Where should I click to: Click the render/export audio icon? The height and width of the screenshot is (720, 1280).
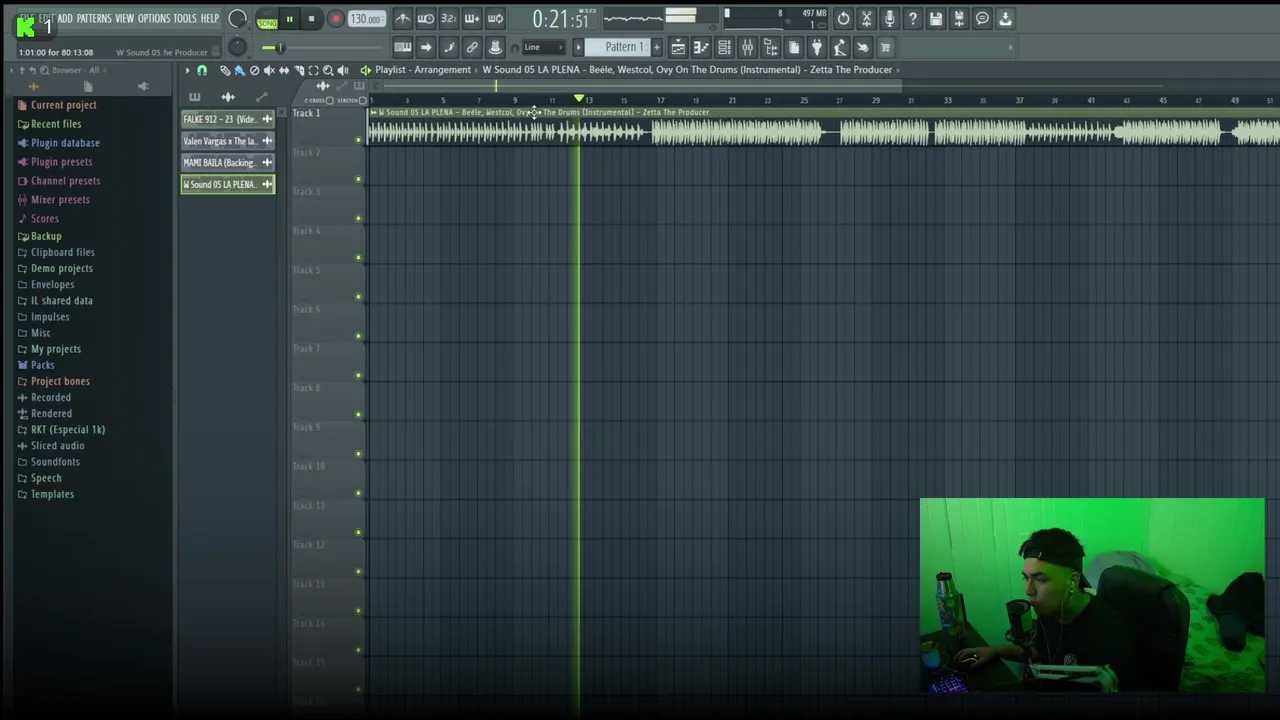[959, 18]
